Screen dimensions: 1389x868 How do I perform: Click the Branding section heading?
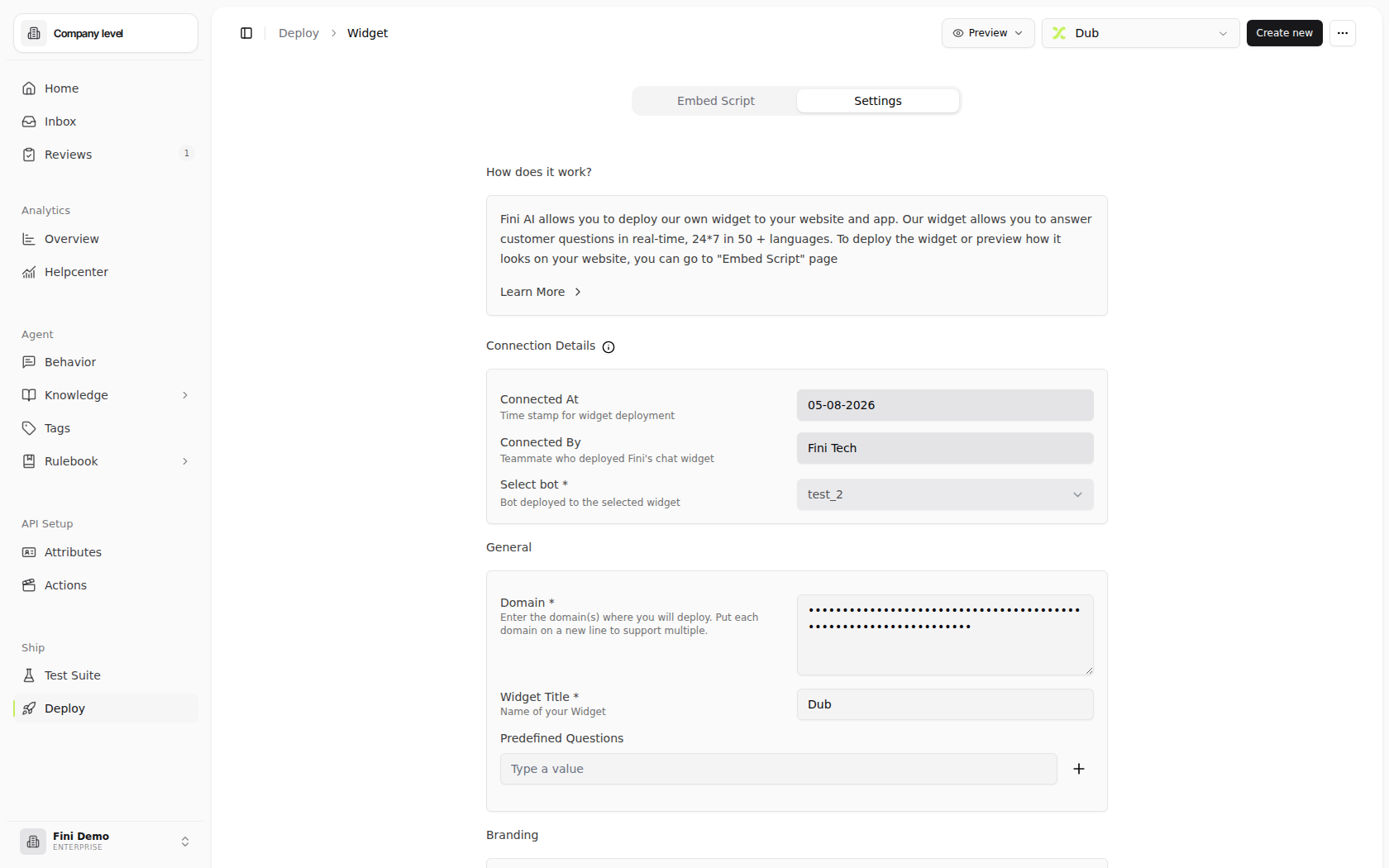tap(512, 835)
